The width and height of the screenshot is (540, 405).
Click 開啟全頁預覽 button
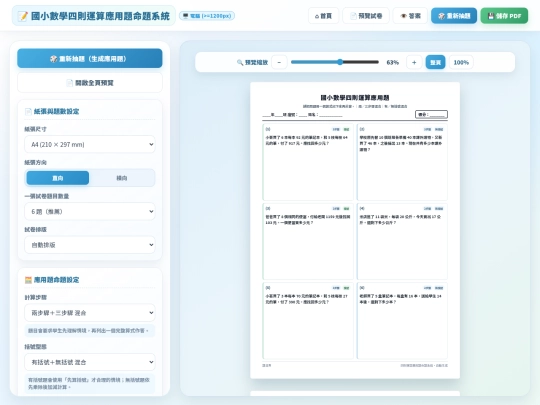click(90, 83)
